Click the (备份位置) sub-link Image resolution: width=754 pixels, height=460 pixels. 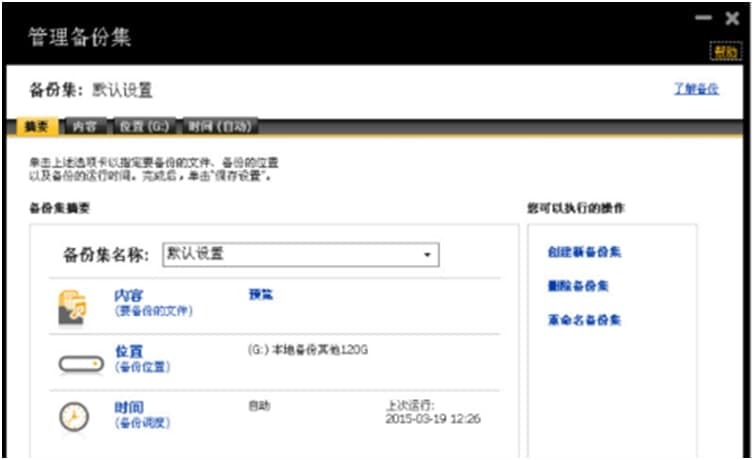(x=143, y=367)
